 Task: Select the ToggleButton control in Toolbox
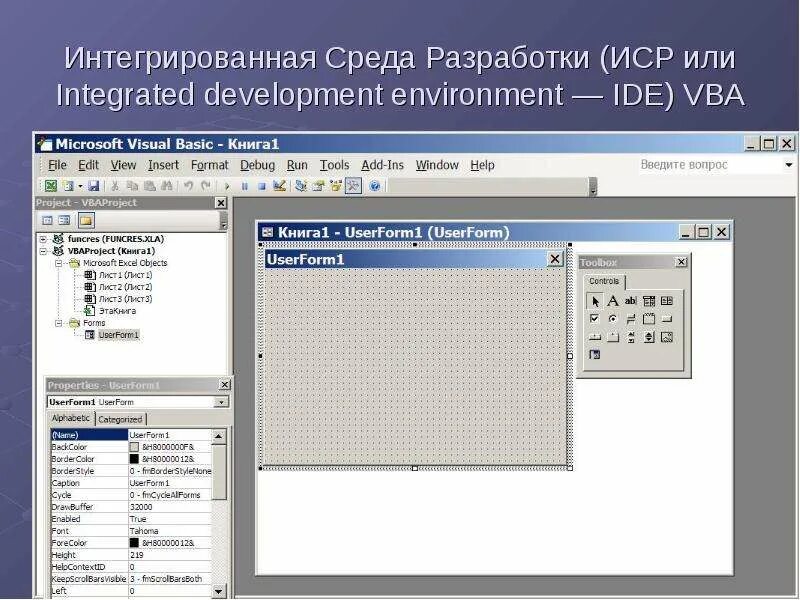click(631, 319)
